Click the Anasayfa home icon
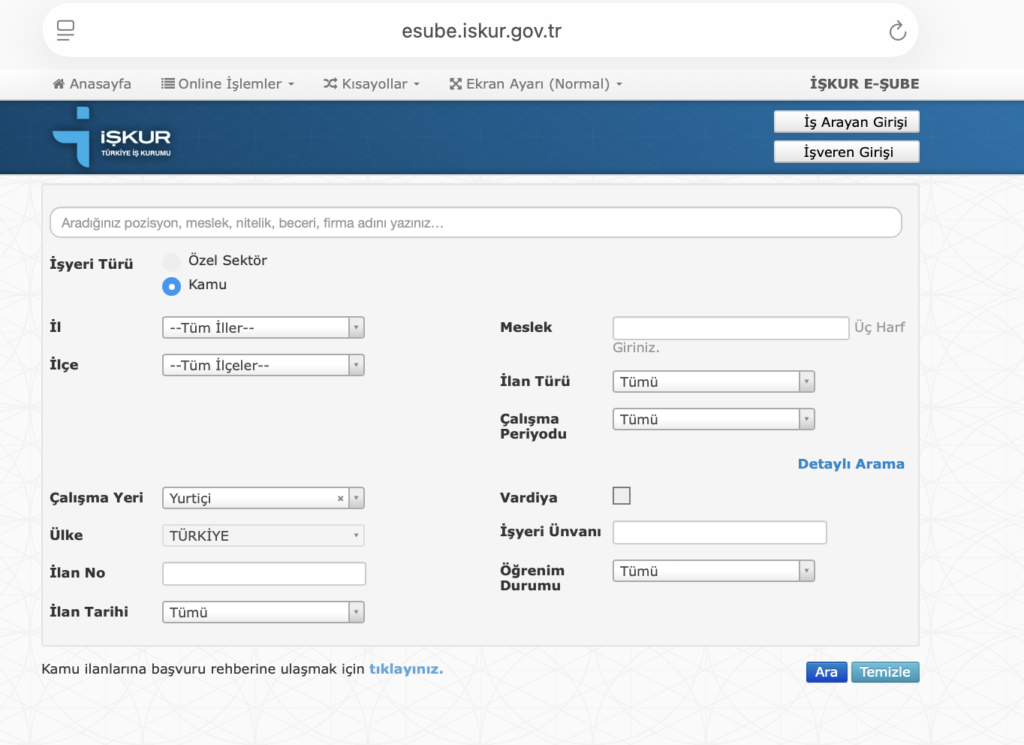1024x745 pixels. click(59, 84)
